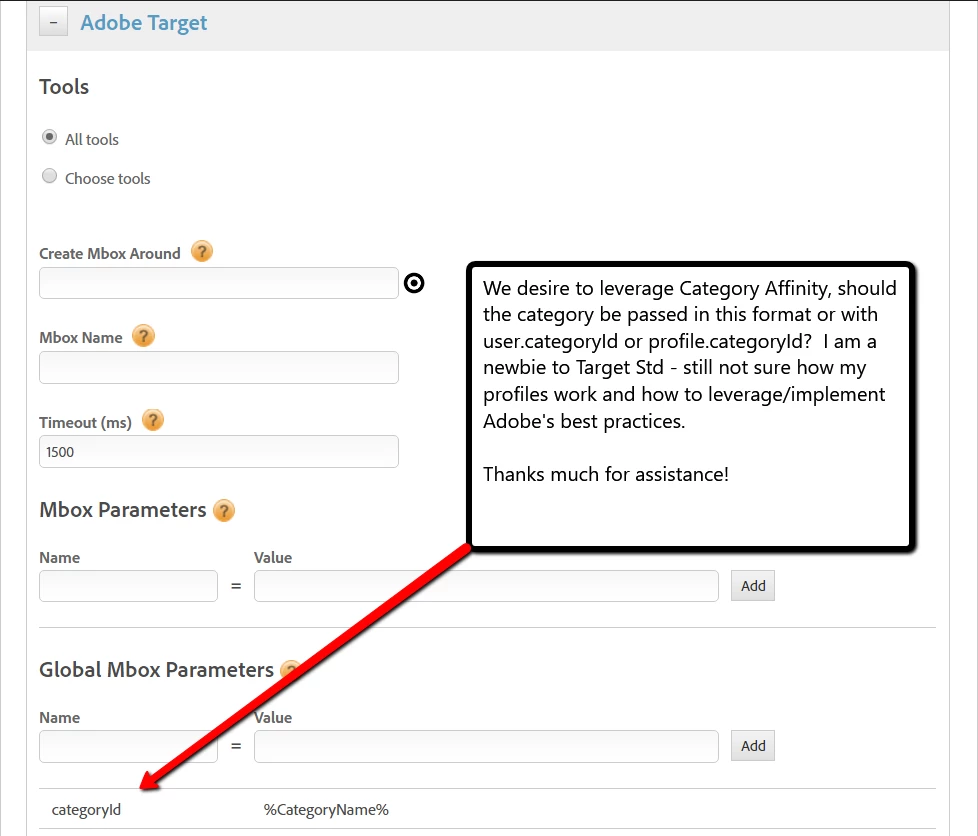Click the element selector target icon

414,283
